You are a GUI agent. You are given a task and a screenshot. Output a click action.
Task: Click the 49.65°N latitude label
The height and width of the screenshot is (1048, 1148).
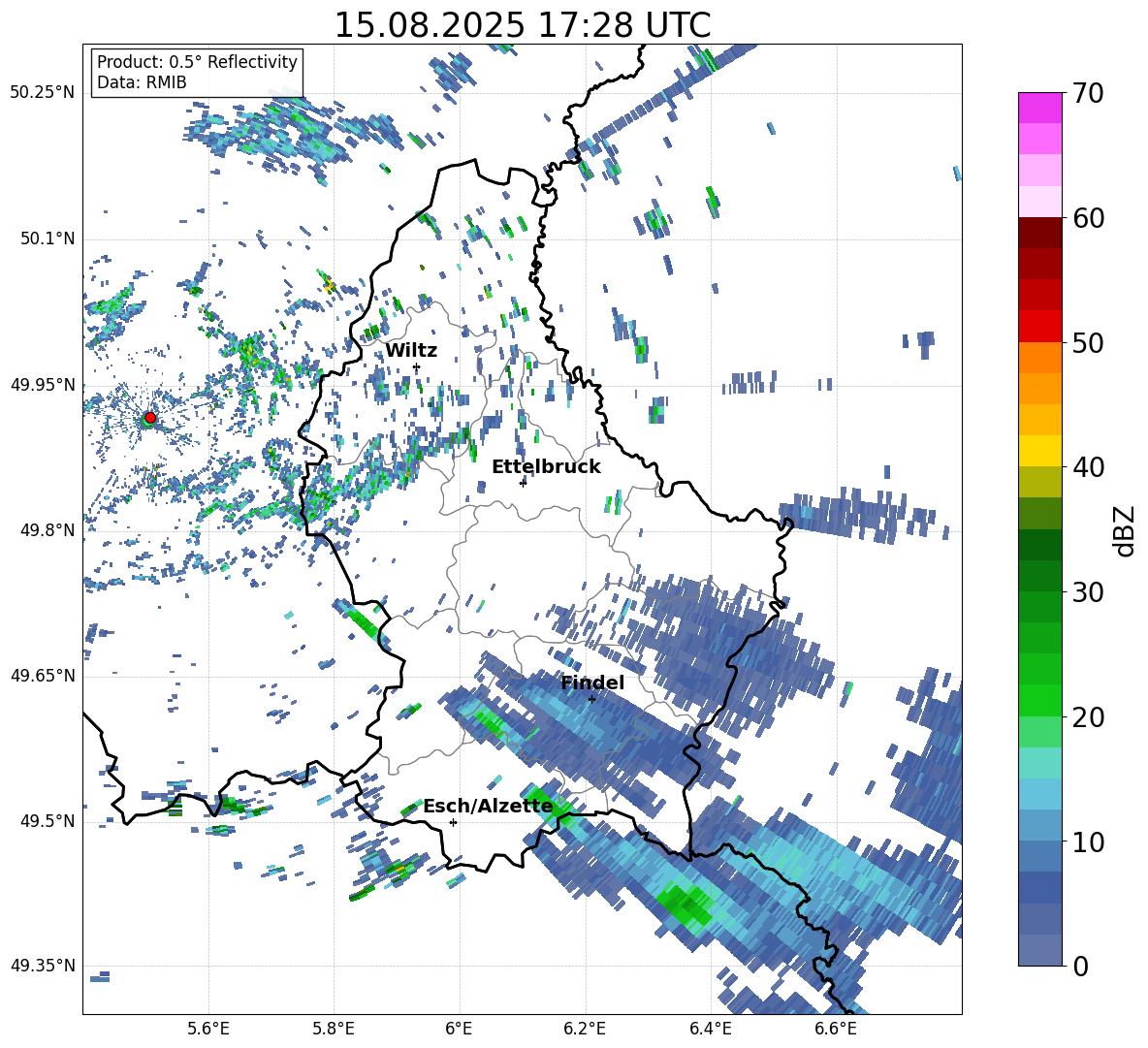pos(43,675)
